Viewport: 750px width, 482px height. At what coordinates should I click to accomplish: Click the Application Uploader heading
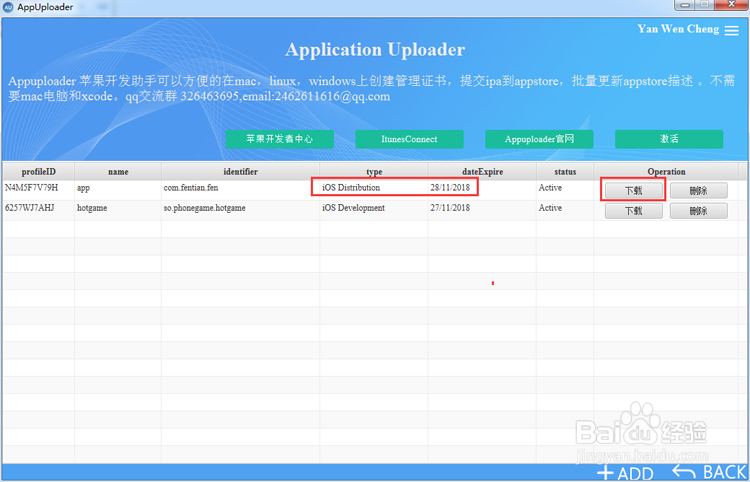point(375,50)
